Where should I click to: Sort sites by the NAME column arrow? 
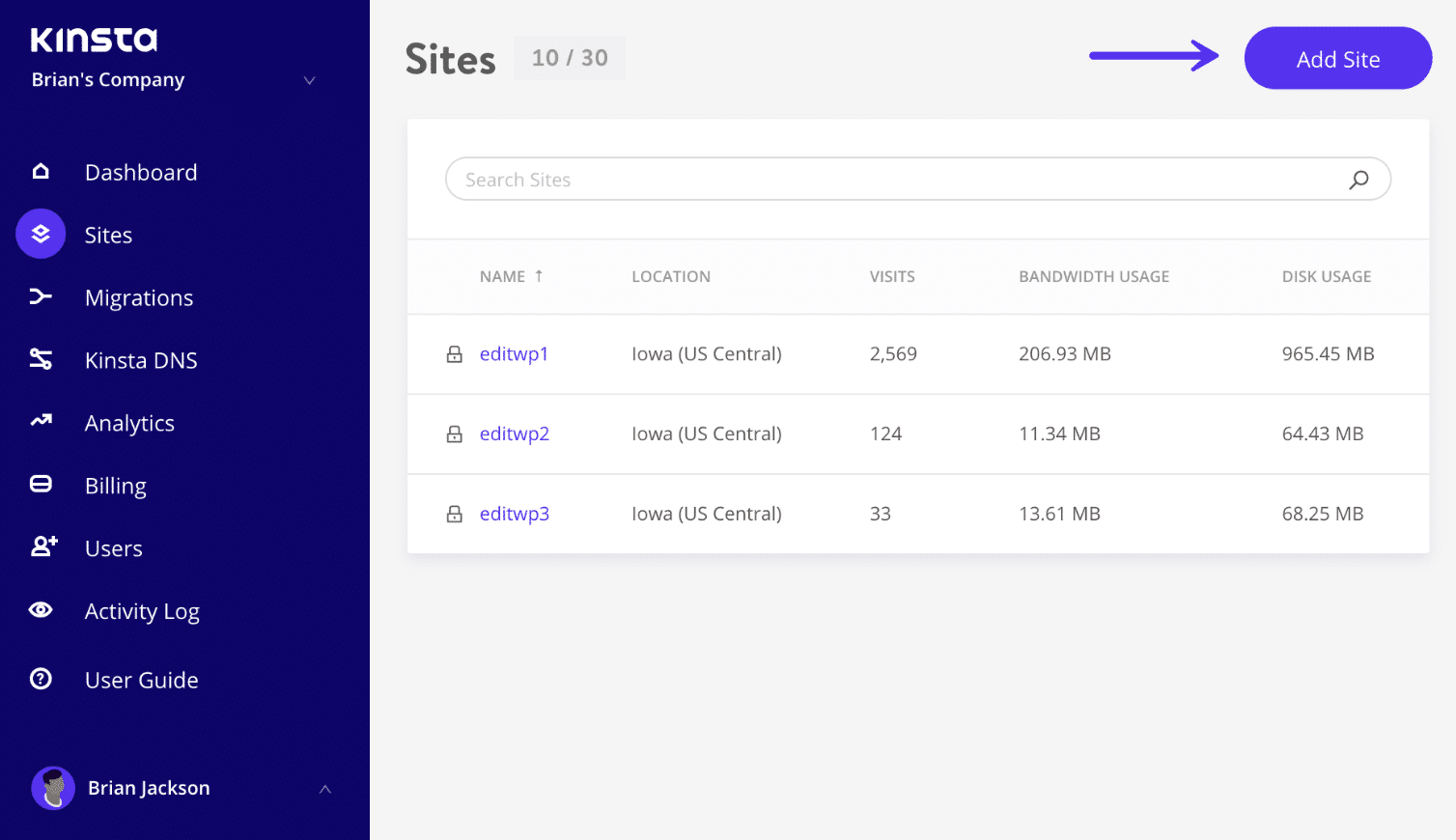click(x=539, y=276)
